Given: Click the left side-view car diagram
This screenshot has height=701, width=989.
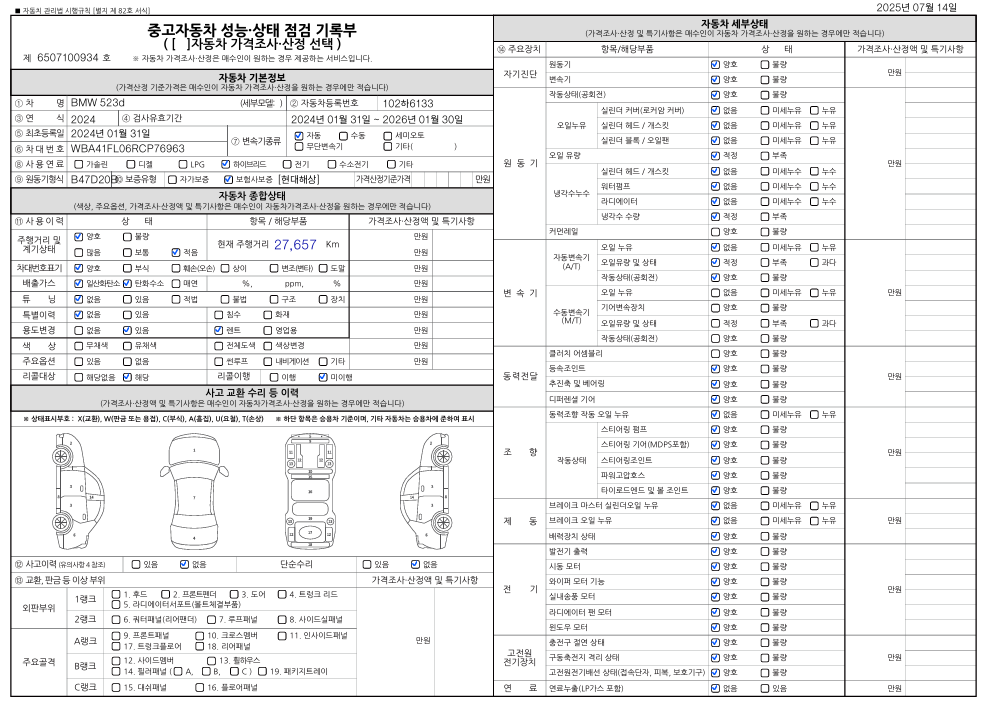Looking at the screenshot, I should [78, 491].
